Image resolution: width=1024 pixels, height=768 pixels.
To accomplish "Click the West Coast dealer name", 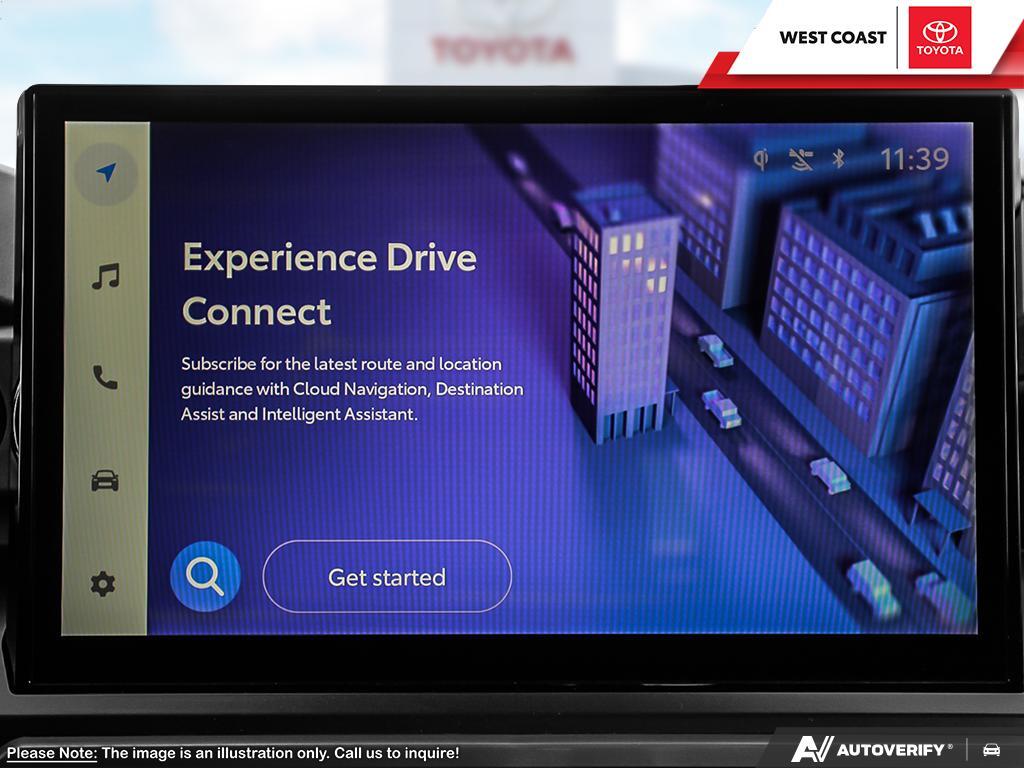I will pyautogui.click(x=832, y=38).
